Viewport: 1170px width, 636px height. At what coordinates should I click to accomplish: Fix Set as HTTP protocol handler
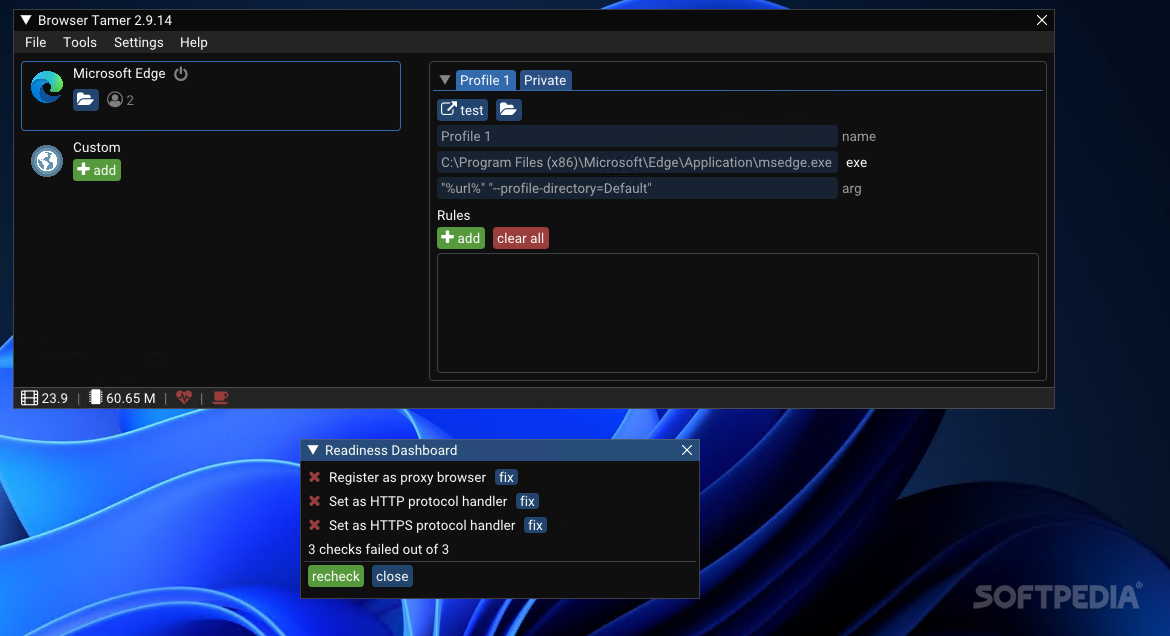(528, 502)
